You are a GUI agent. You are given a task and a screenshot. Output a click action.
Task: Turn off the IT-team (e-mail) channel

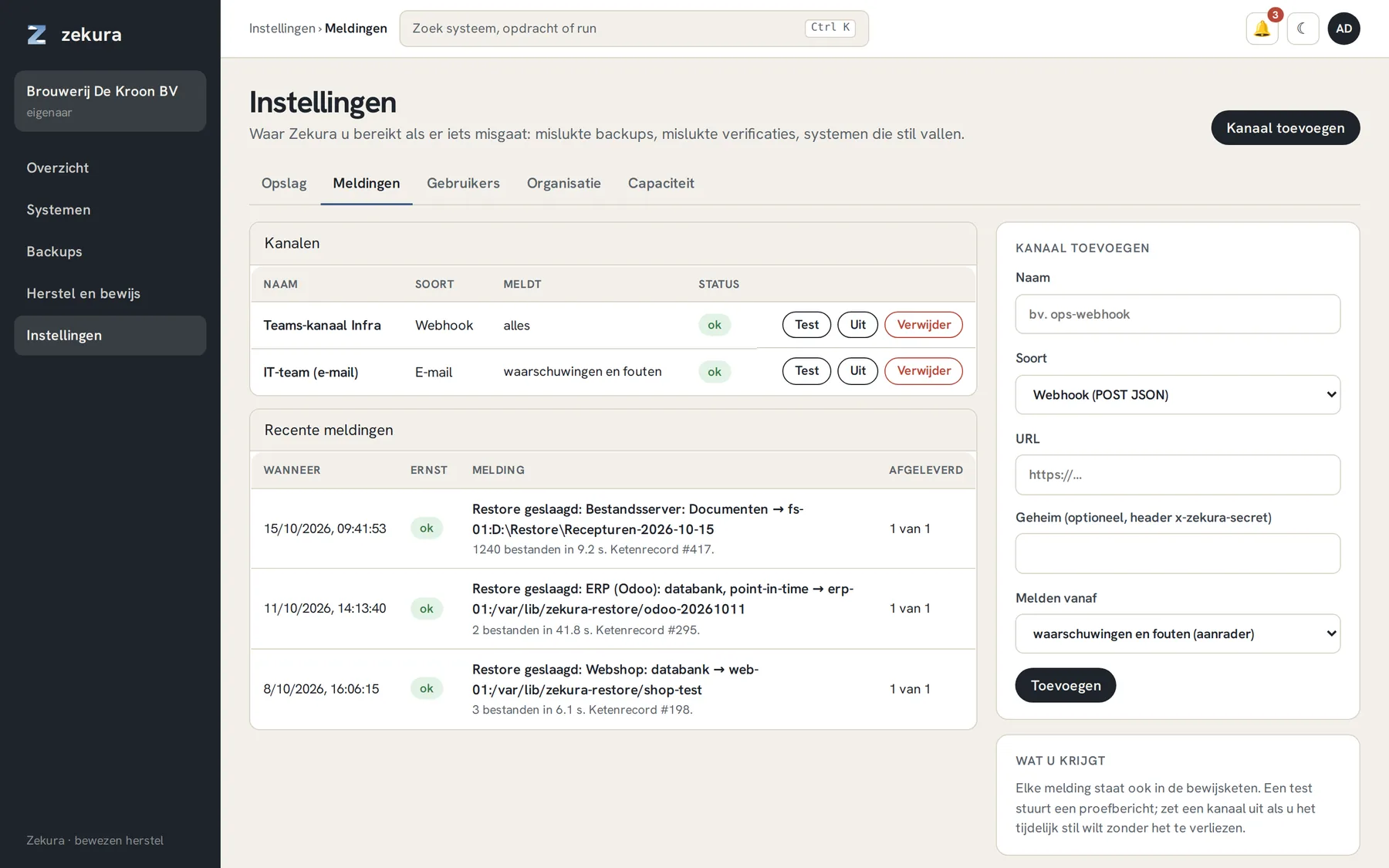857,371
